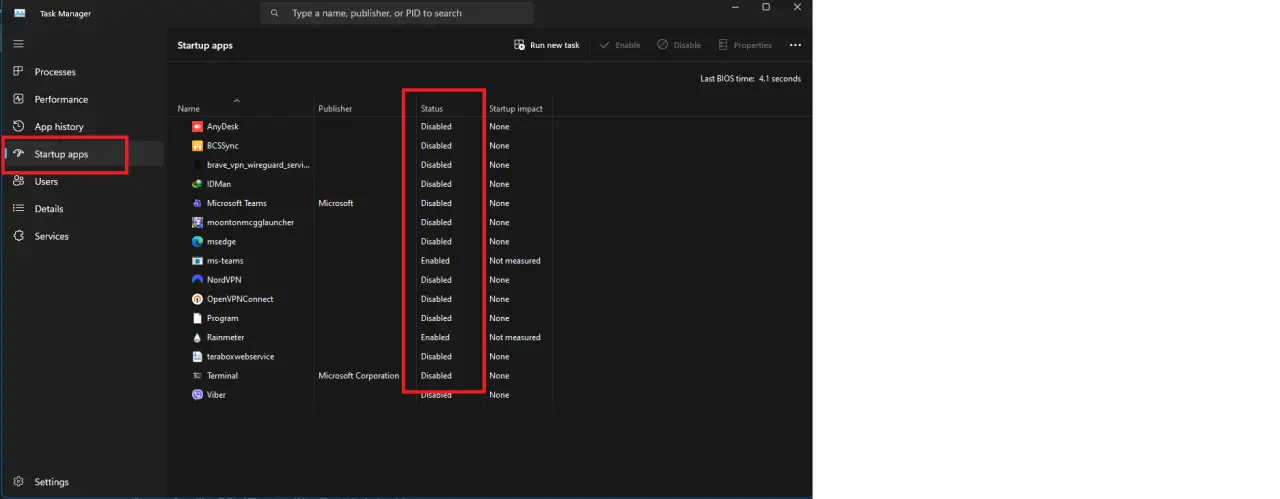
Task: Select the NordVPN row name
Action: pyautogui.click(x=224, y=279)
